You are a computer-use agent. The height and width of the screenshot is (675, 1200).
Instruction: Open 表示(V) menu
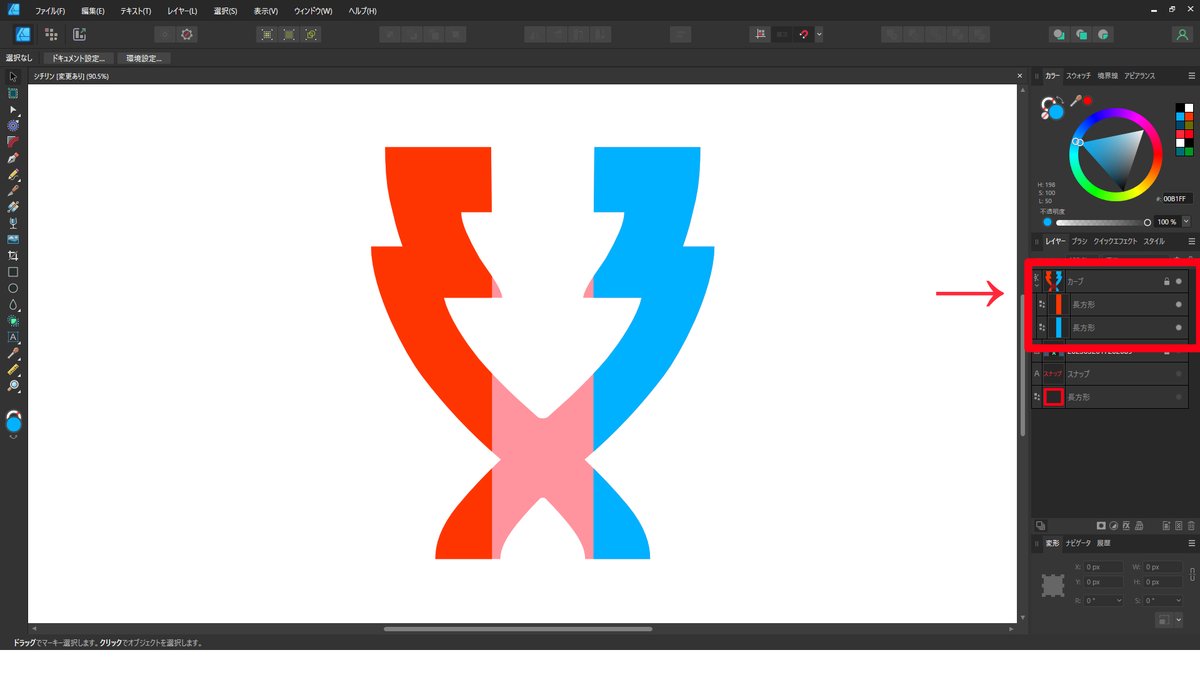click(x=266, y=10)
